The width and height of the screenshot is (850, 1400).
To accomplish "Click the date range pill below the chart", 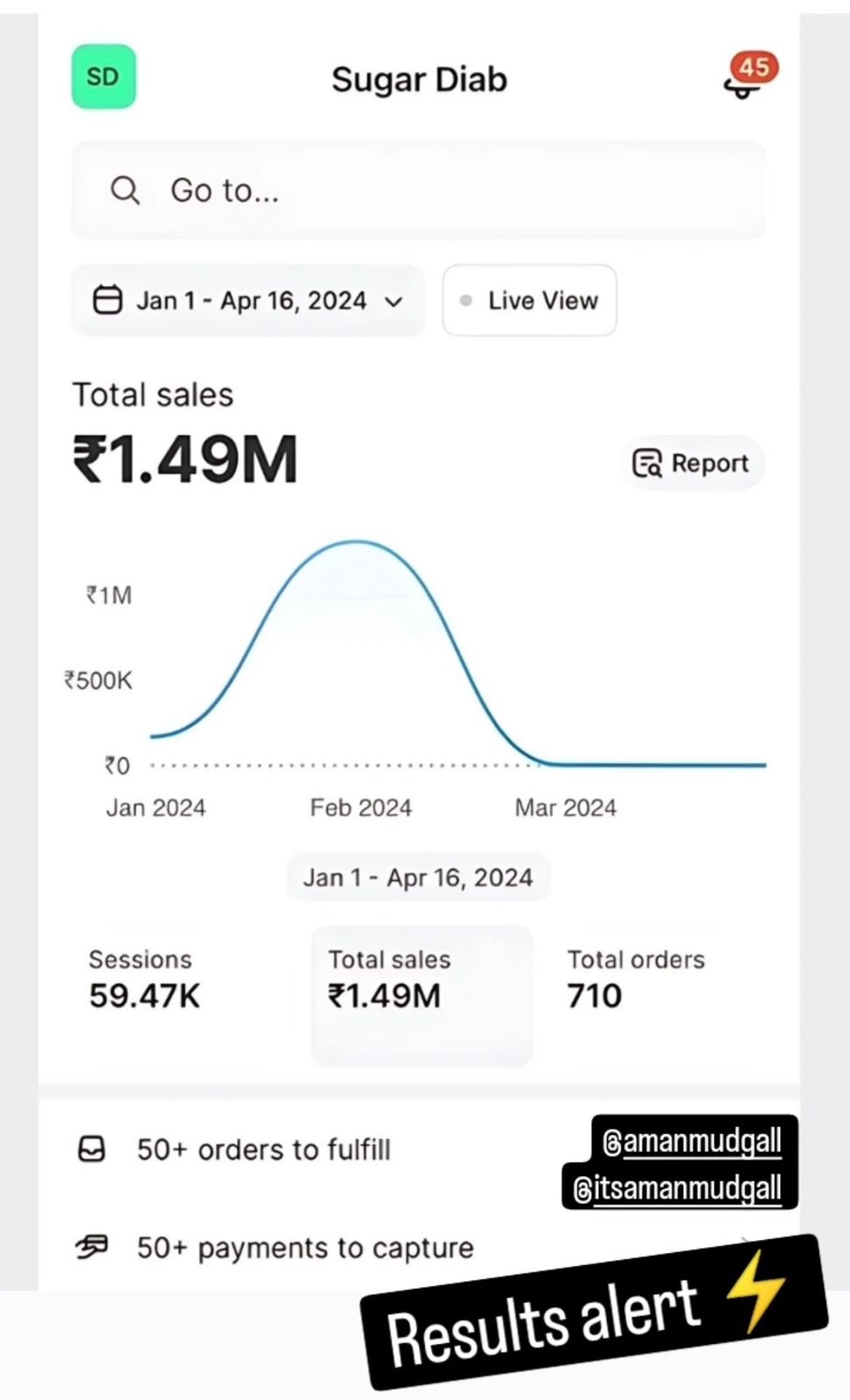I will click(x=418, y=878).
